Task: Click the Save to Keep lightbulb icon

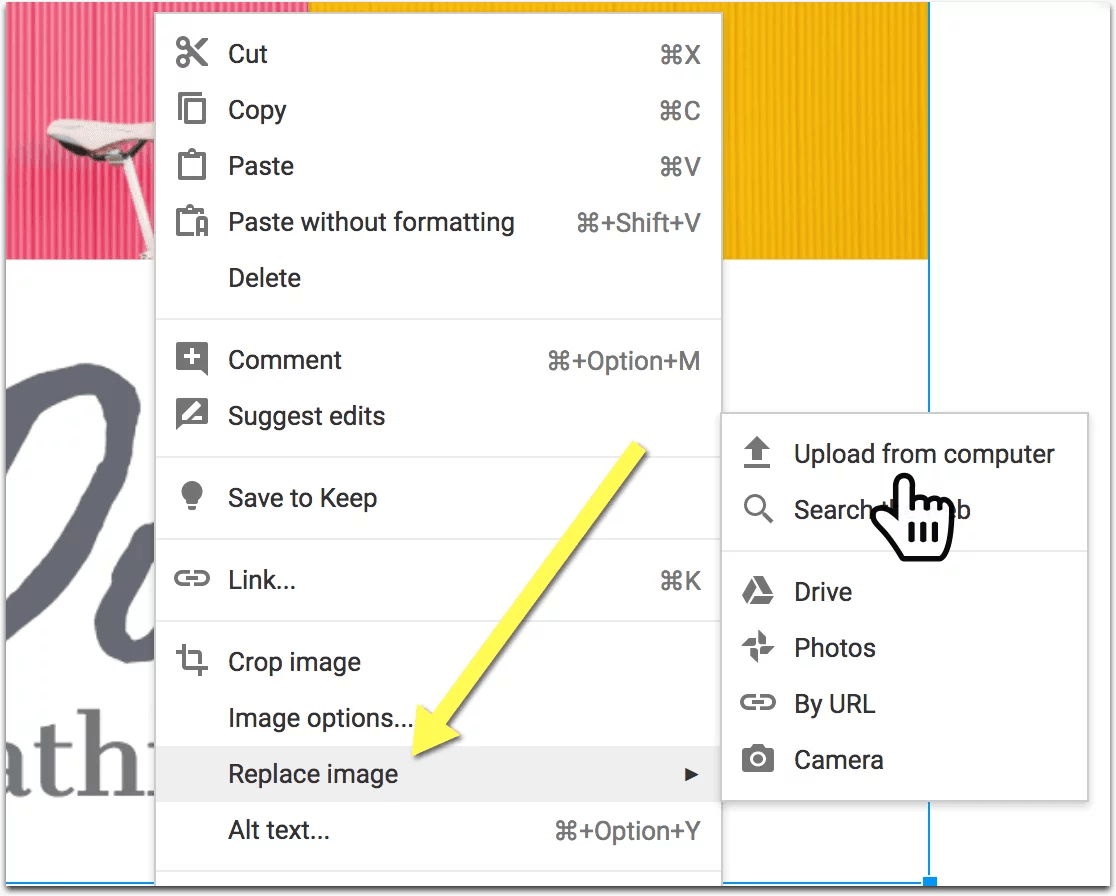Action: coord(191,496)
